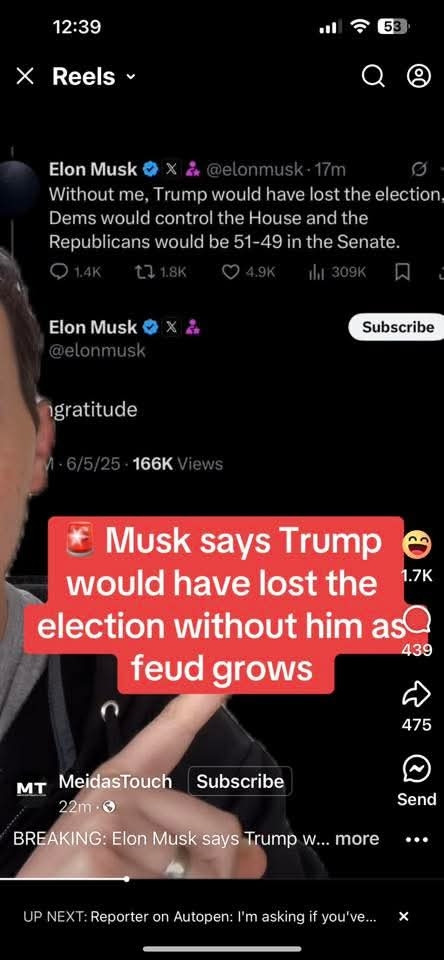Image resolution: width=444 pixels, height=960 pixels.
Task: Expand the caption with 'more'
Action: coord(357,838)
